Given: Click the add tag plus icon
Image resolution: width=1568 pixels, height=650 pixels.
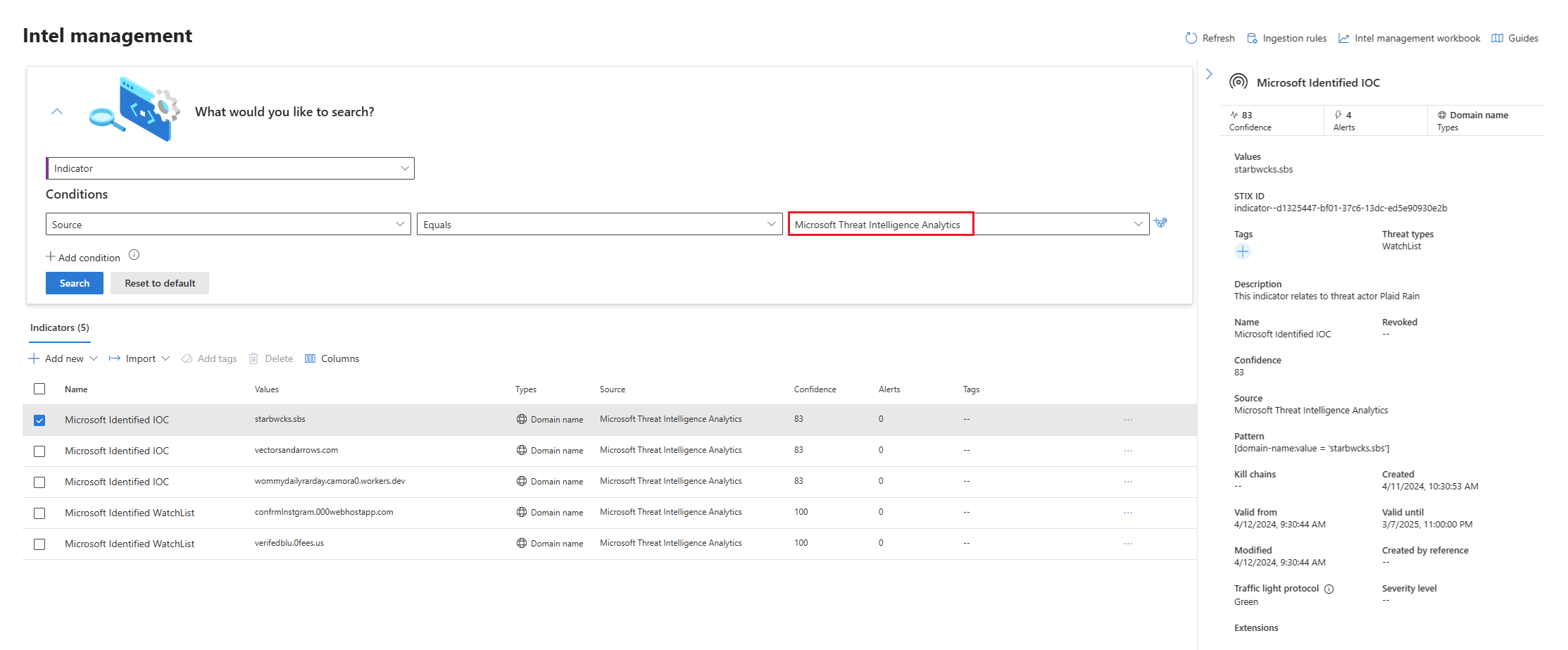Looking at the screenshot, I should pos(1243,251).
